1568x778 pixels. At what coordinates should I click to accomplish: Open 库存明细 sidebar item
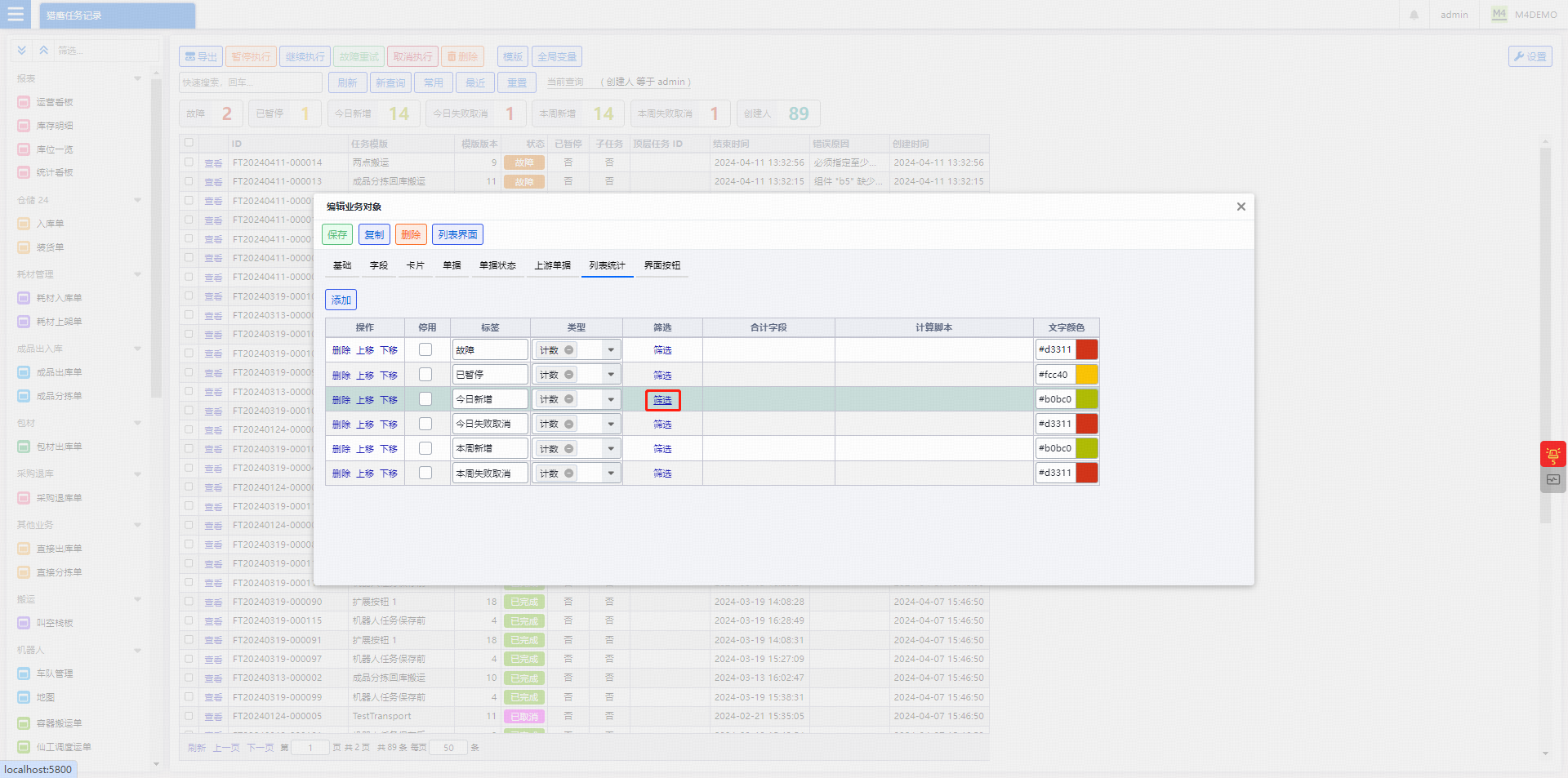point(55,126)
